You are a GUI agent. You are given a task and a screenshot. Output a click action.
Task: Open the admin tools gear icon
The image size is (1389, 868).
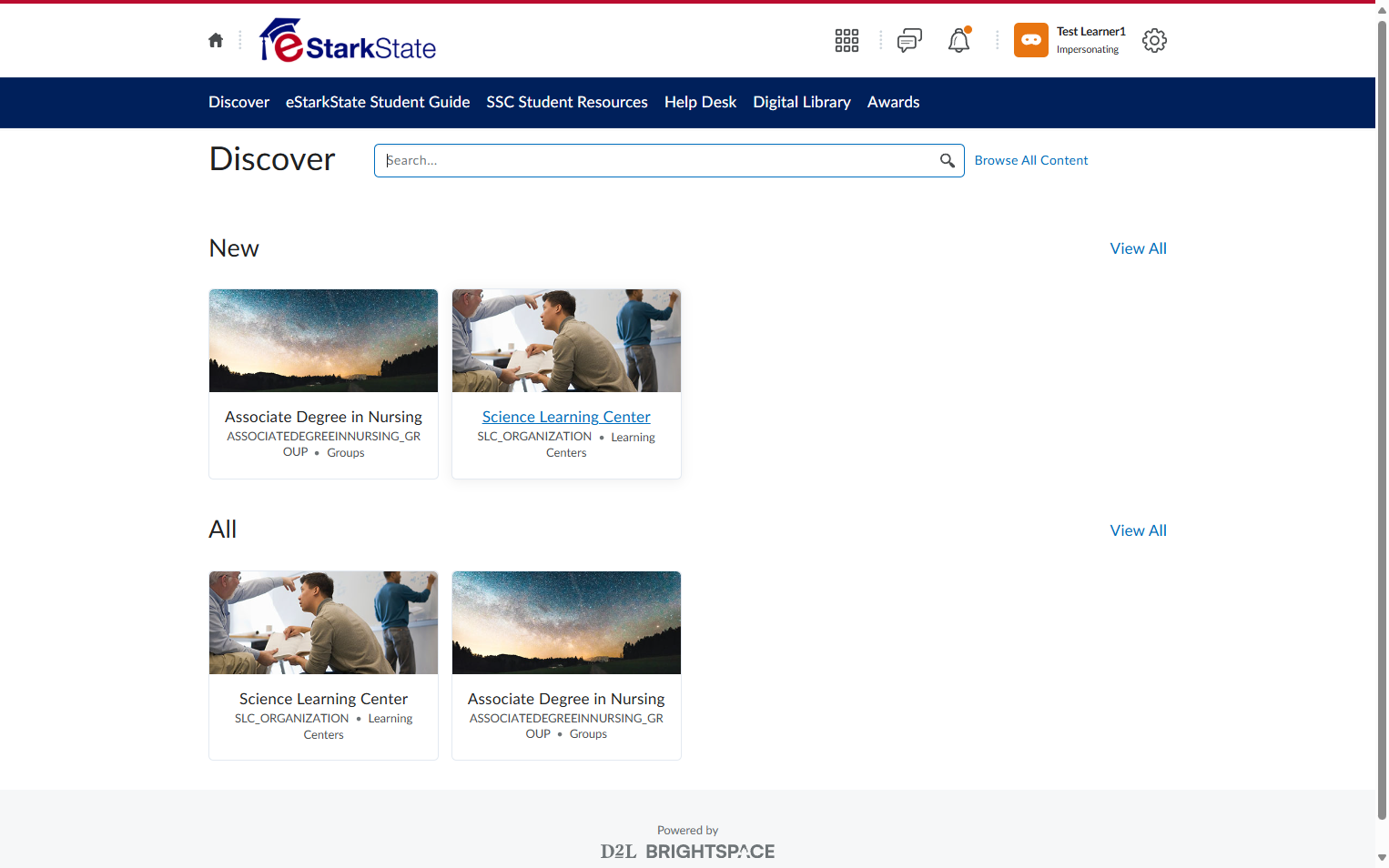[1154, 40]
